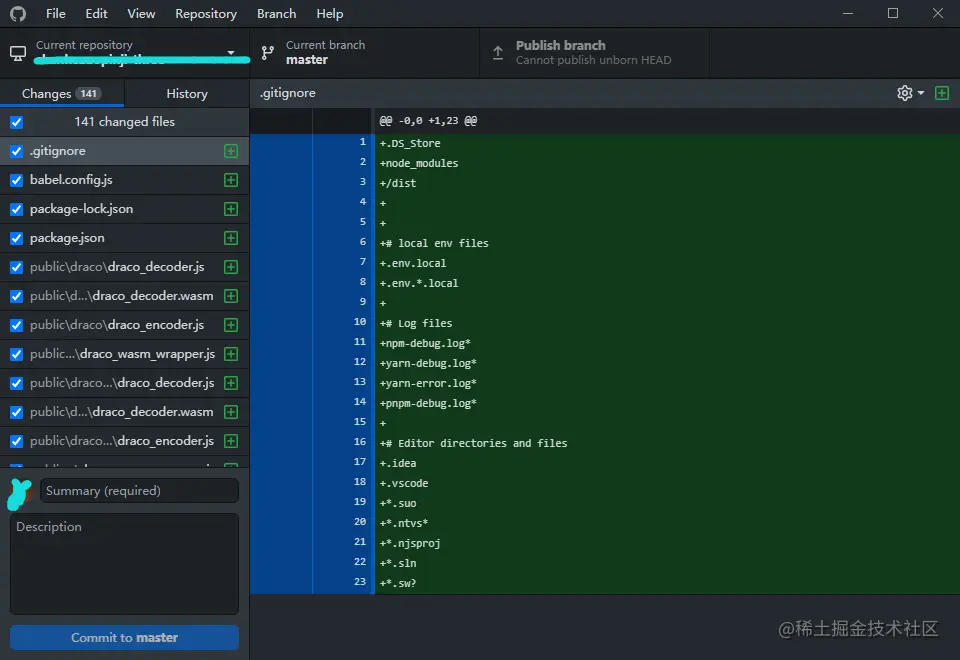
Task: Open the Current repository dropdown arrow
Action: click(x=231, y=53)
